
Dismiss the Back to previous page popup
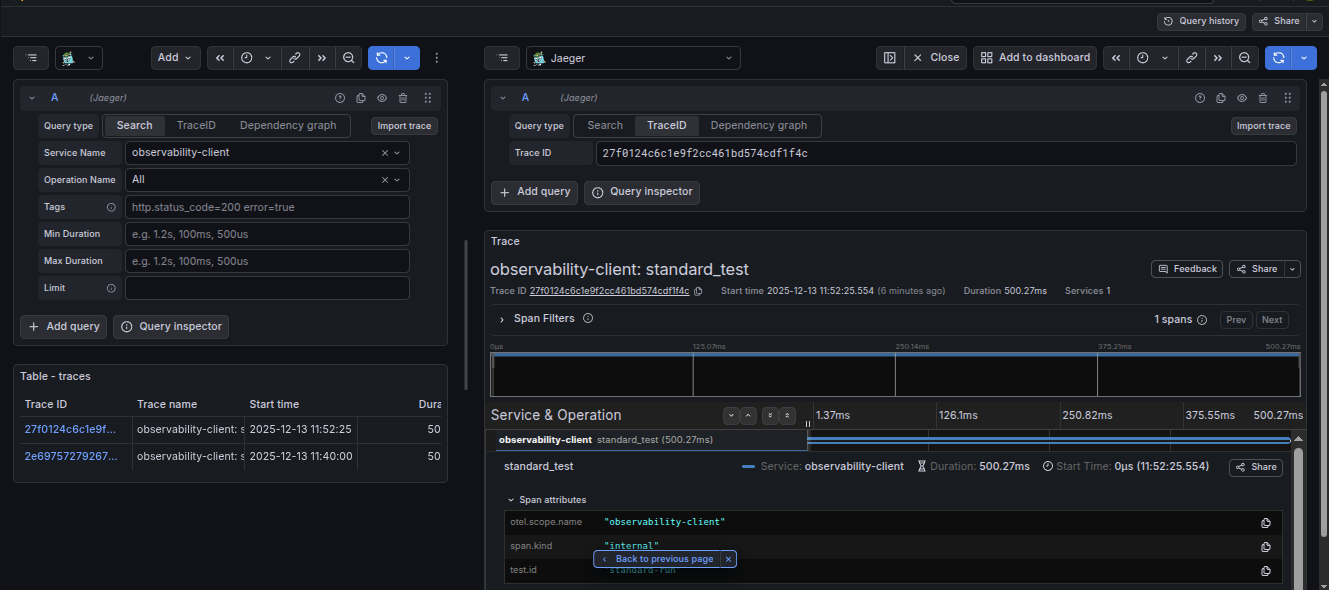728,559
